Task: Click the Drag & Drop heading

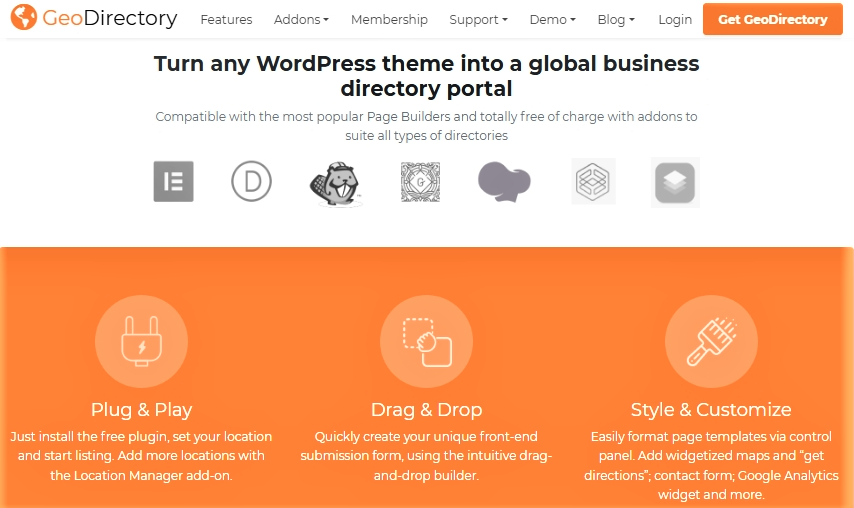Action: (426, 409)
